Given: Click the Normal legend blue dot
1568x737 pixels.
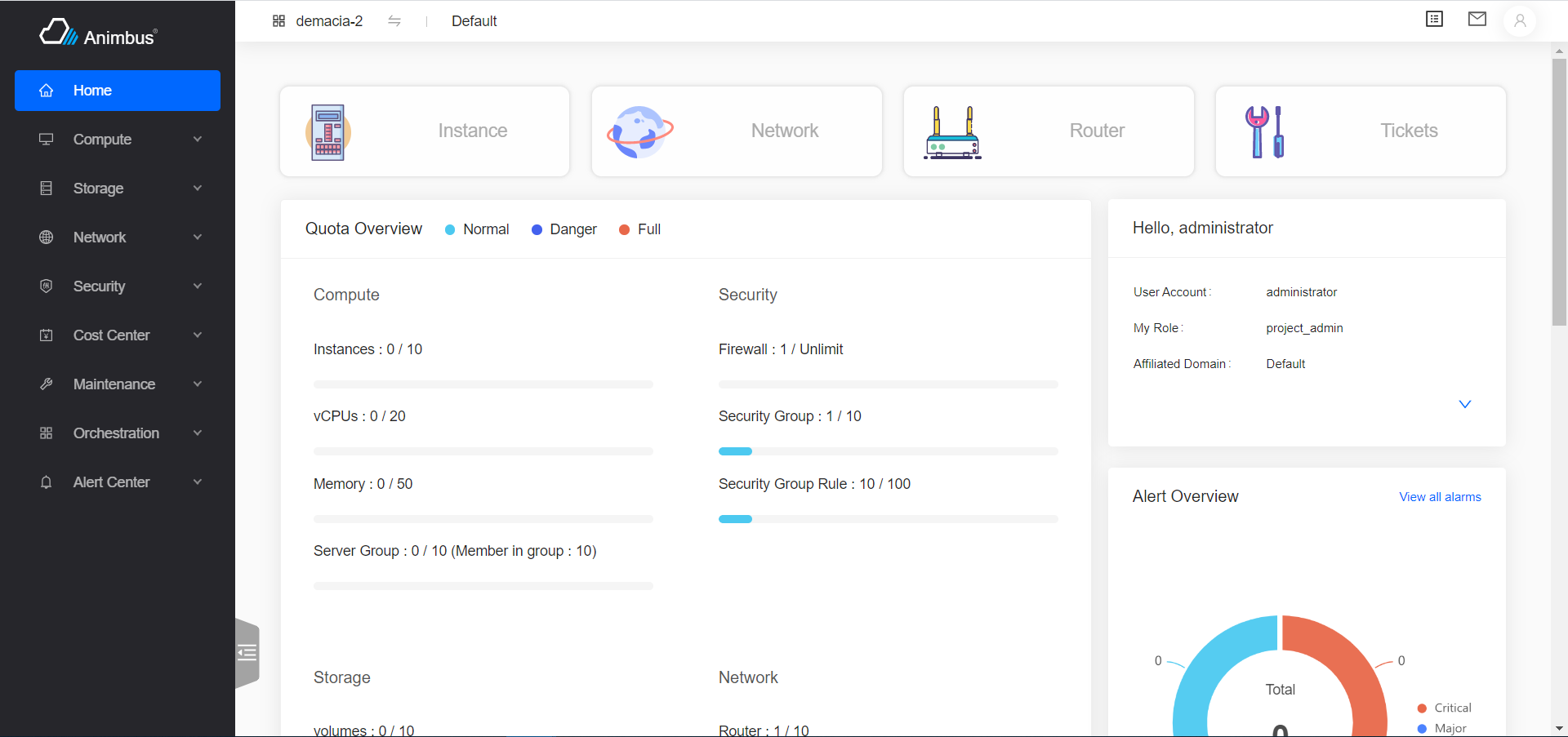Looking at the screenshot, I should [450, 230].
